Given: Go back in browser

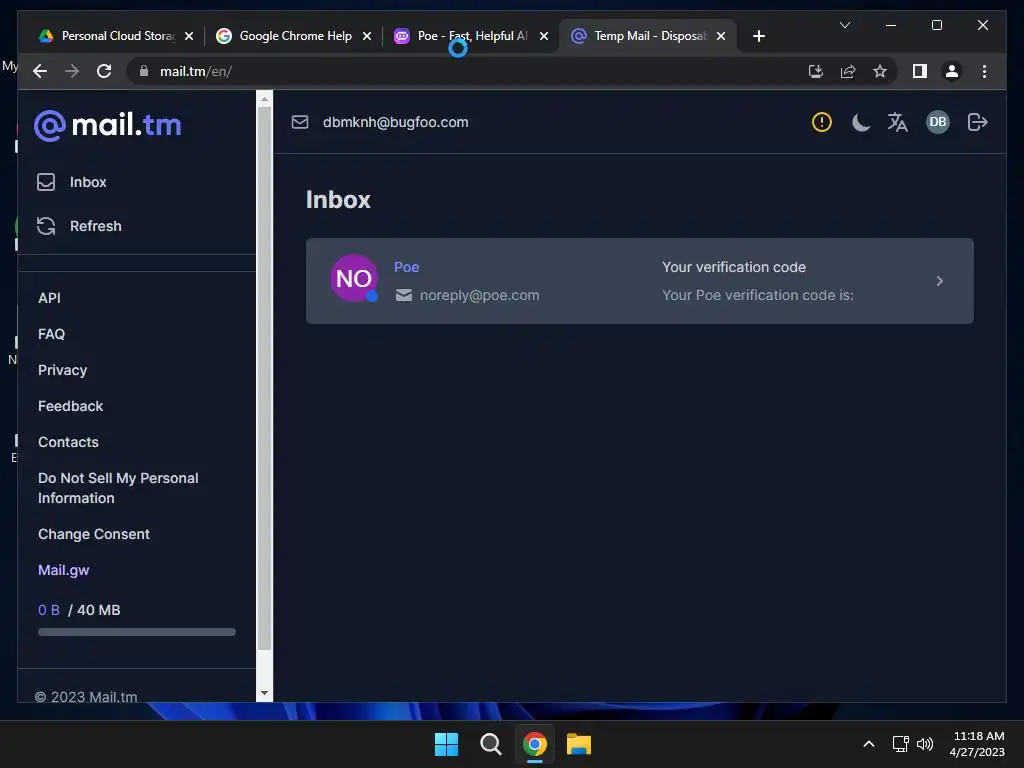Looking at the screenshot, I should (x=40, y=71).
